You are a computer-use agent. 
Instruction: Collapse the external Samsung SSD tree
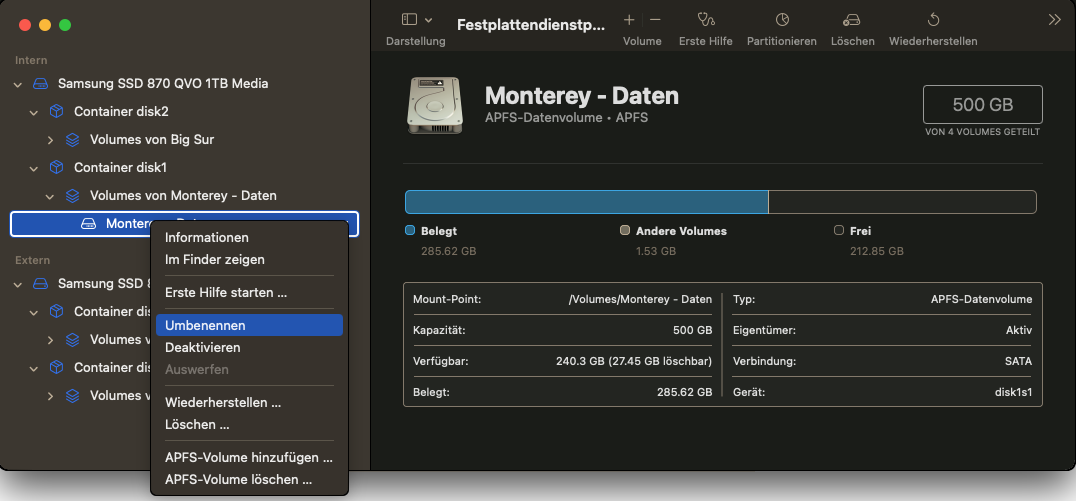click(x=18, y=283)
